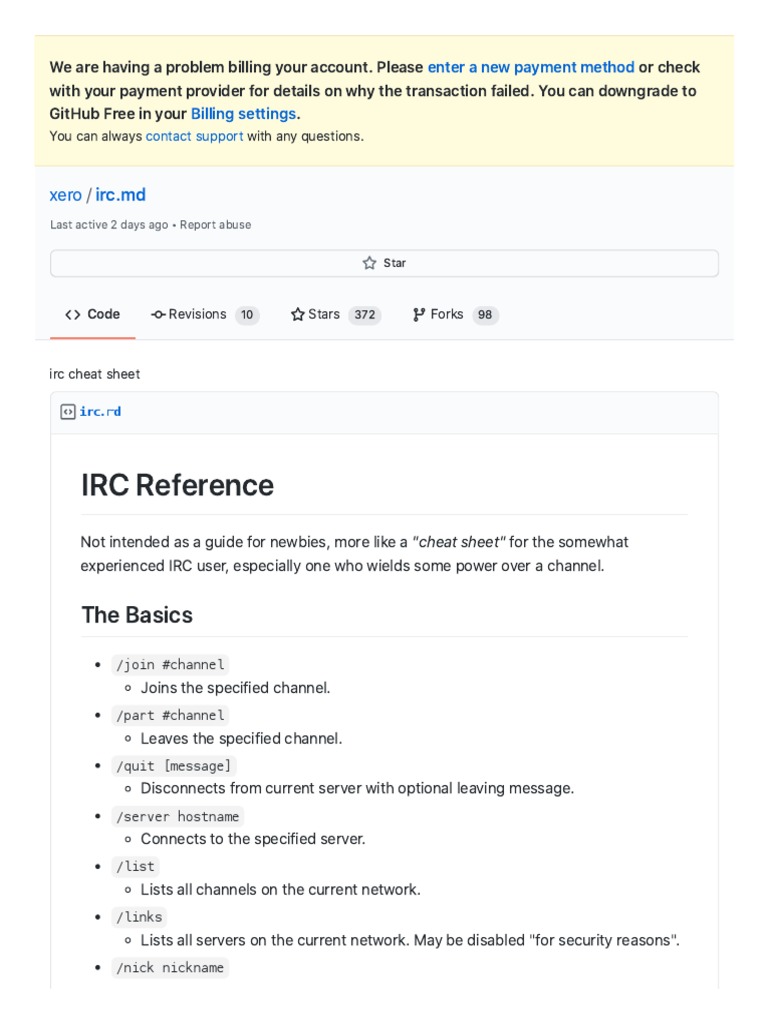The image size is (768, 1024).
Task: Click the Forks count badge 98
Action: (485, 315)
